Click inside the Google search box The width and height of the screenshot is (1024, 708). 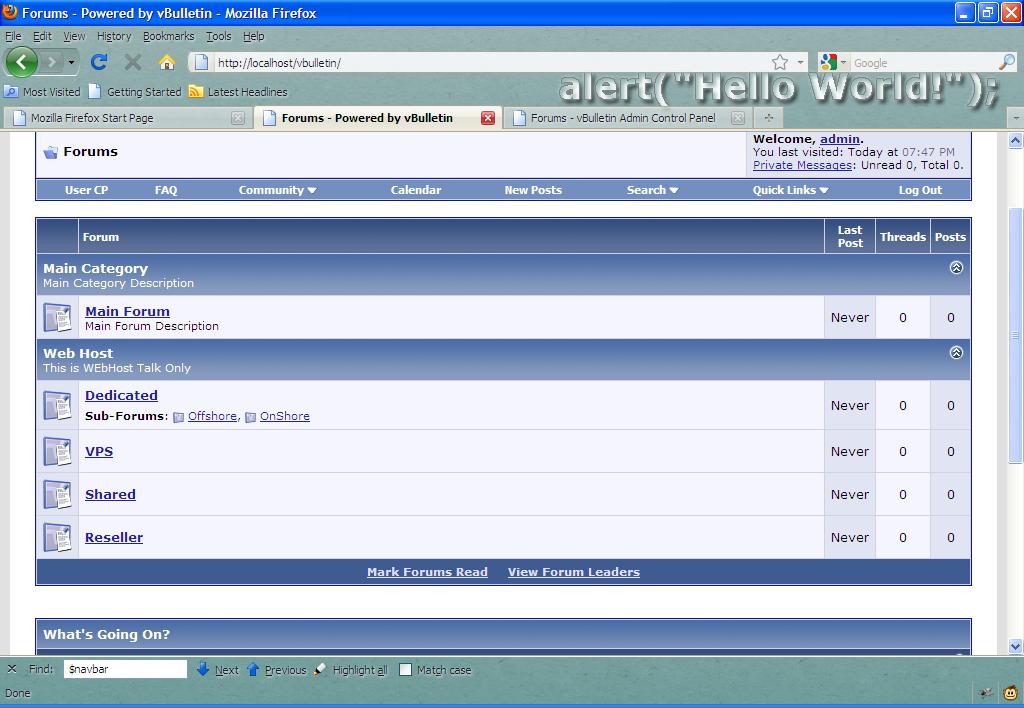point(924,63)
